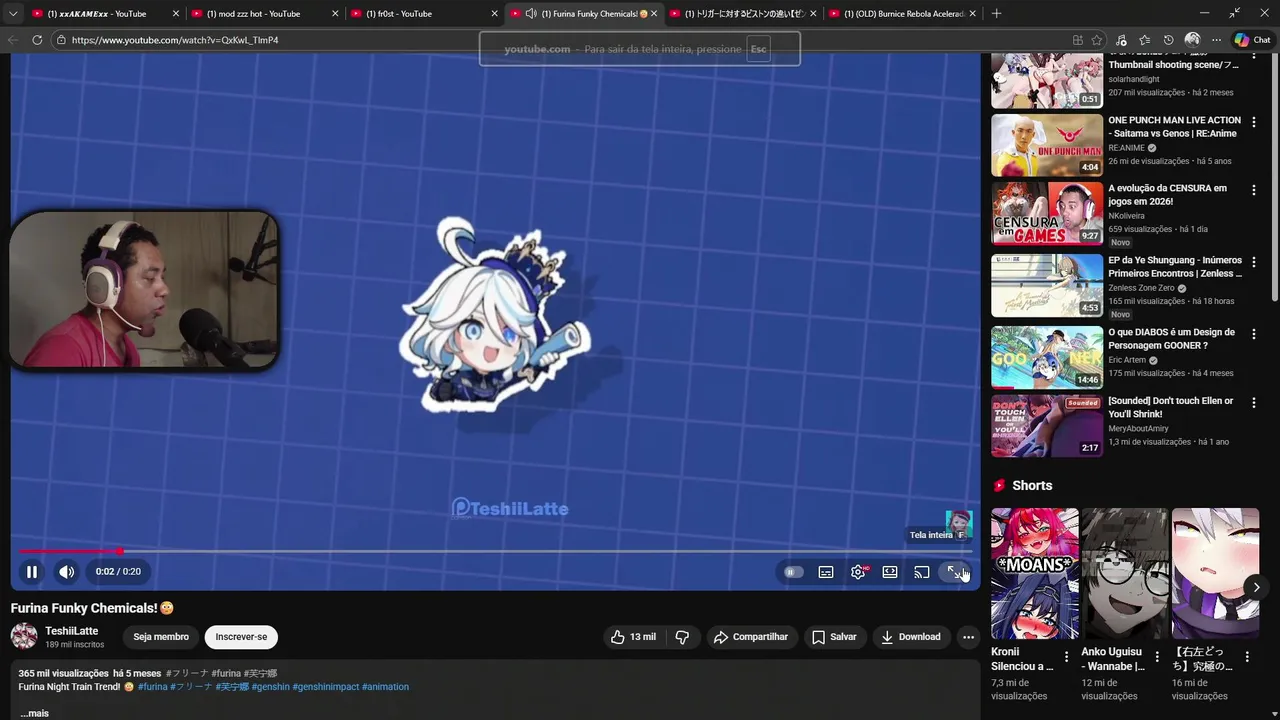1280x720 pixels.
Task: Switch to theater mode icon
Action: (890, 572)
